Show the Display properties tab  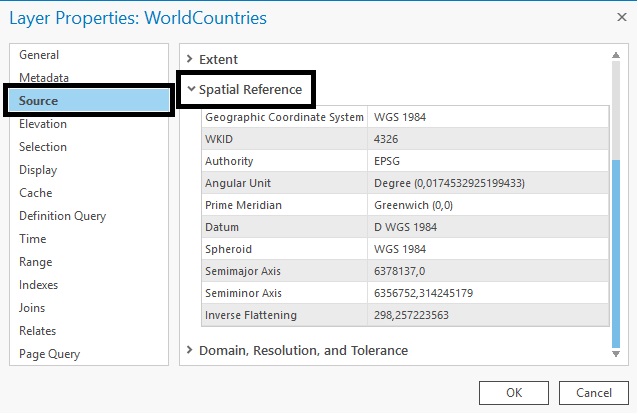tap(38, 170)
